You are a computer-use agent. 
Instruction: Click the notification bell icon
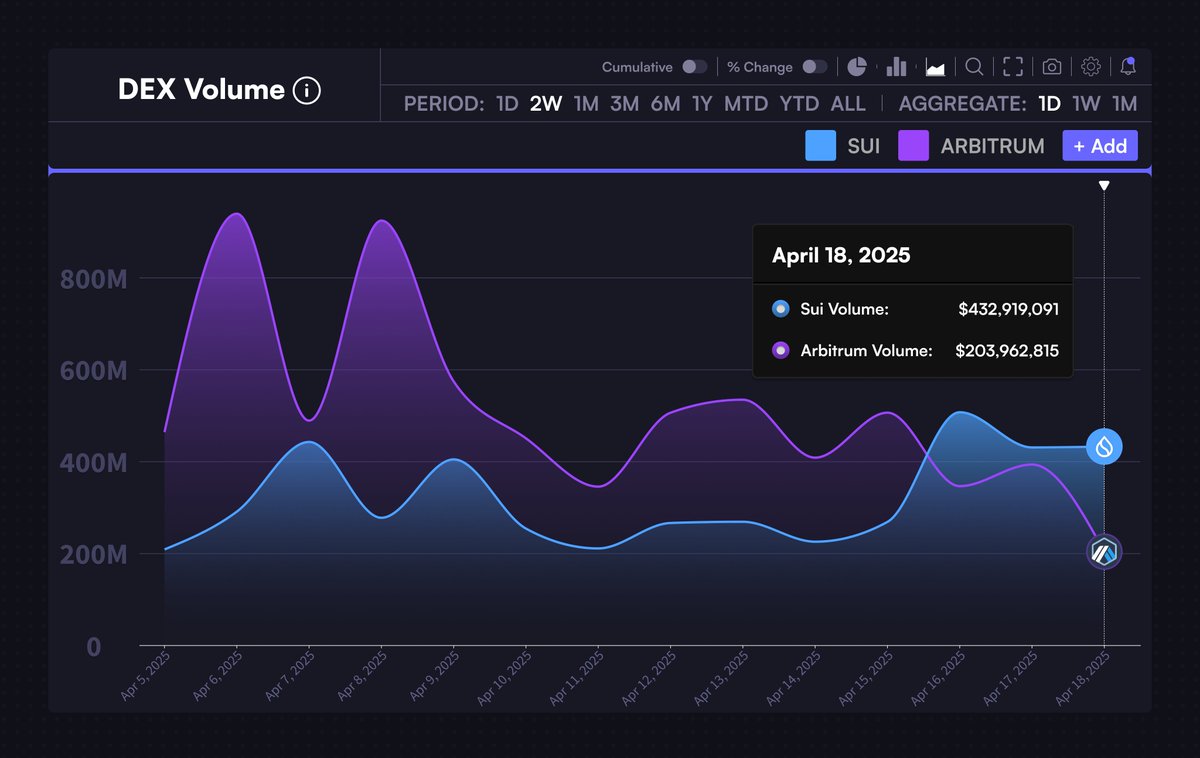point(1128,67)
